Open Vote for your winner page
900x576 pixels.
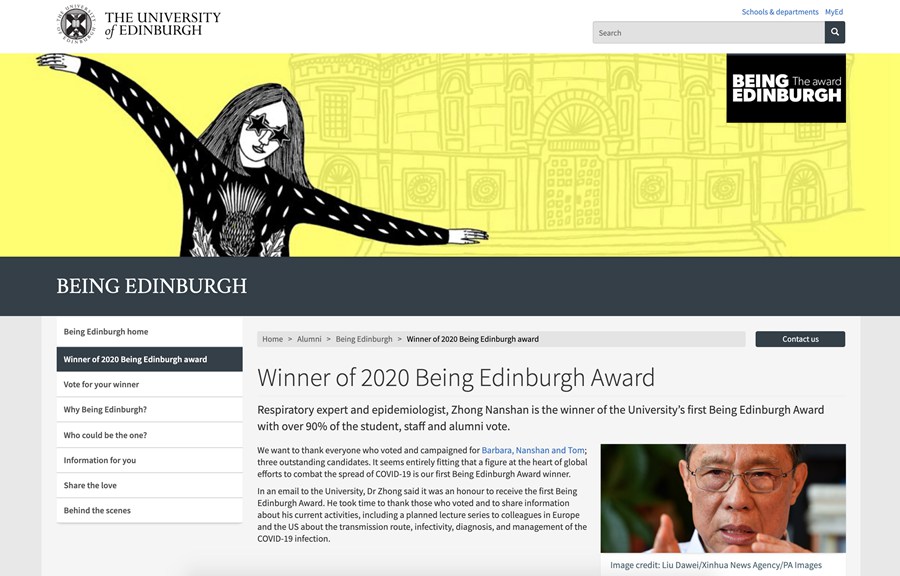149,384
